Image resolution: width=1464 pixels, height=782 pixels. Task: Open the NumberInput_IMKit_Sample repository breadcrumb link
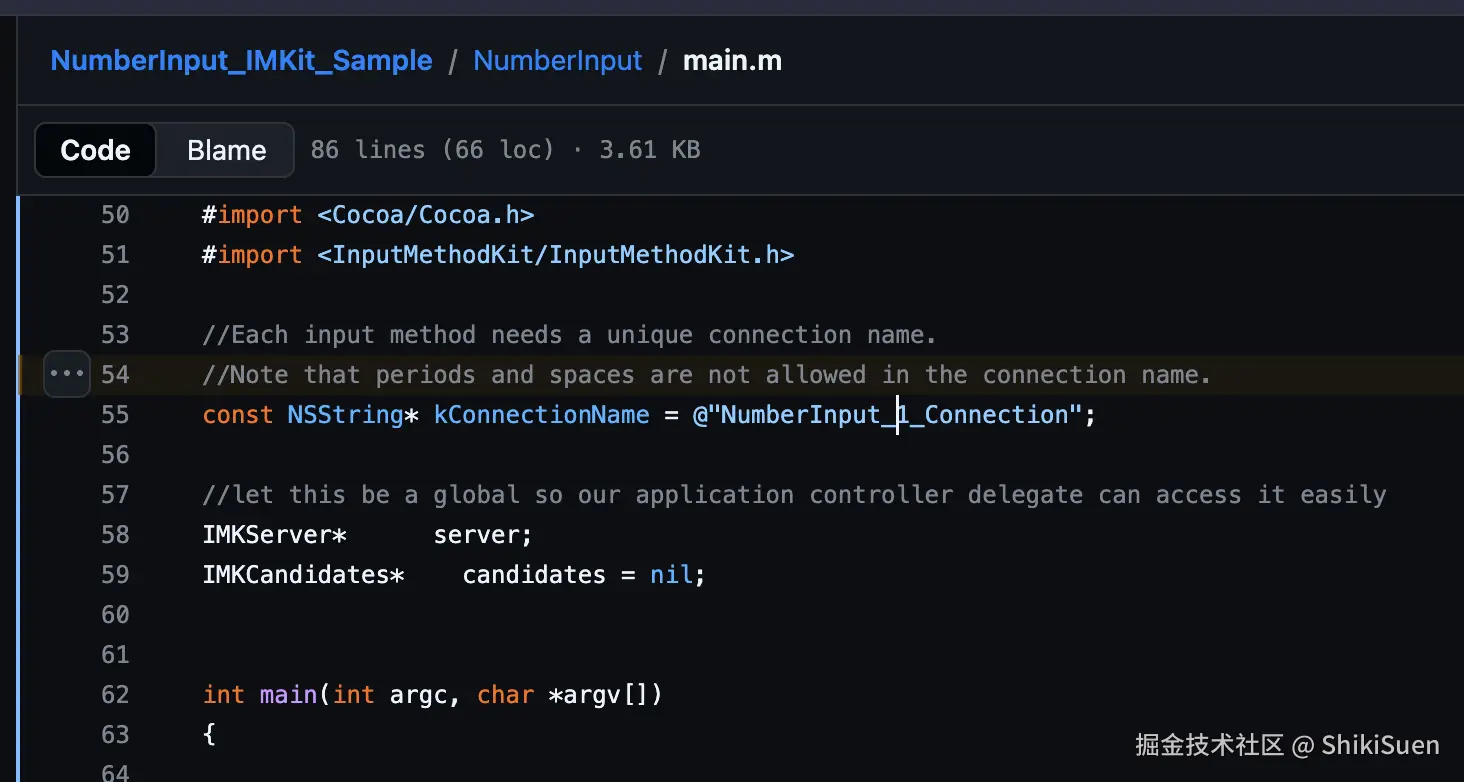click(241, 61)
